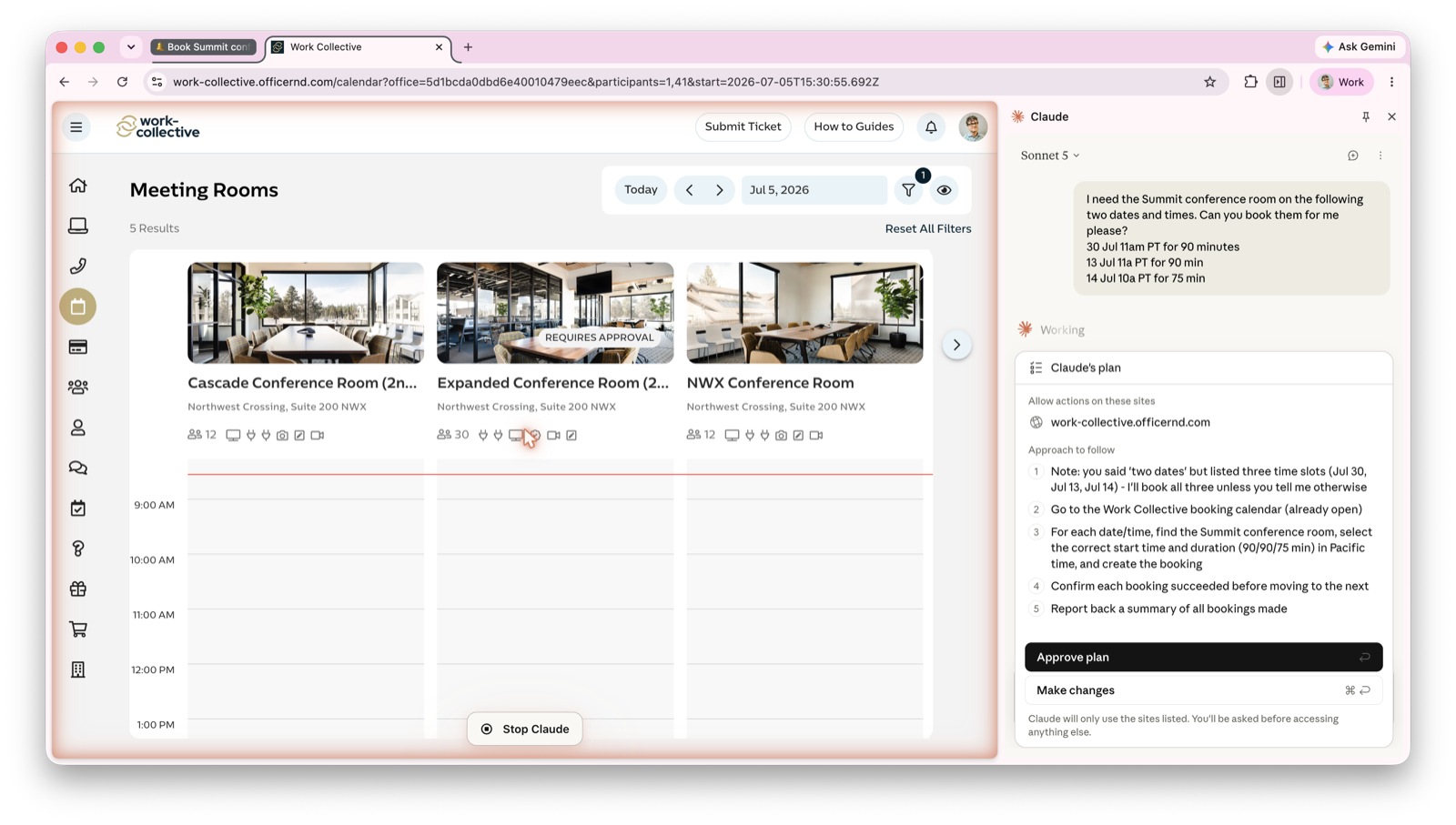Open the single person profile sidebar icon

click(78, 428)
